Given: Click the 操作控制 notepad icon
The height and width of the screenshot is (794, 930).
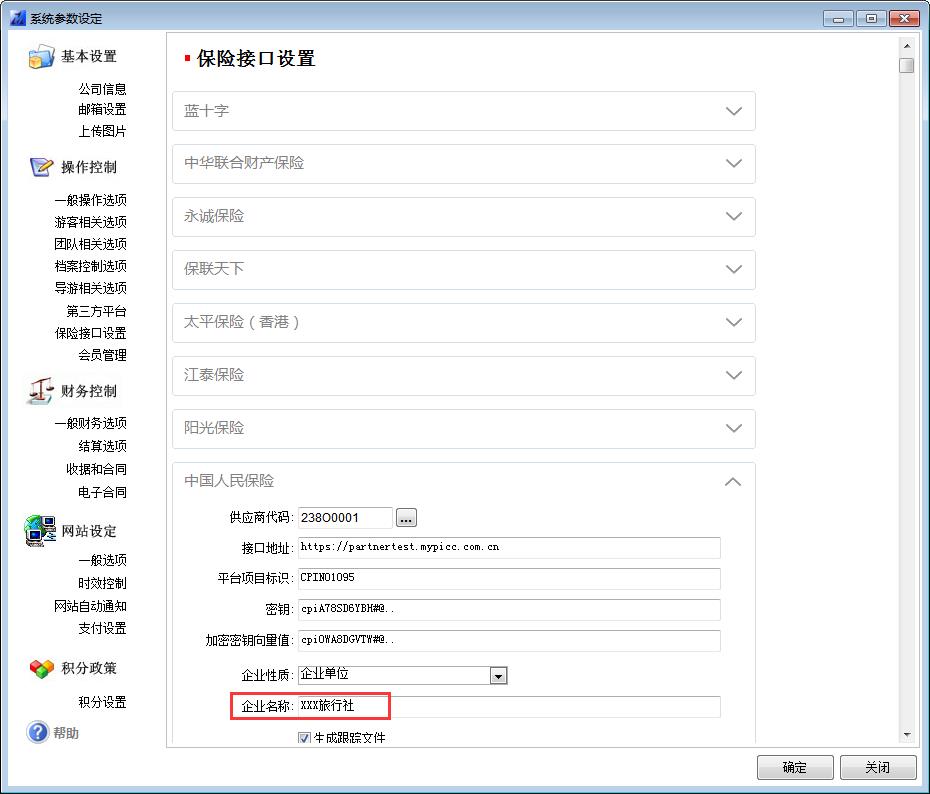Looking at the screenshot, I should pyautogui.click(x=41, y=167).
